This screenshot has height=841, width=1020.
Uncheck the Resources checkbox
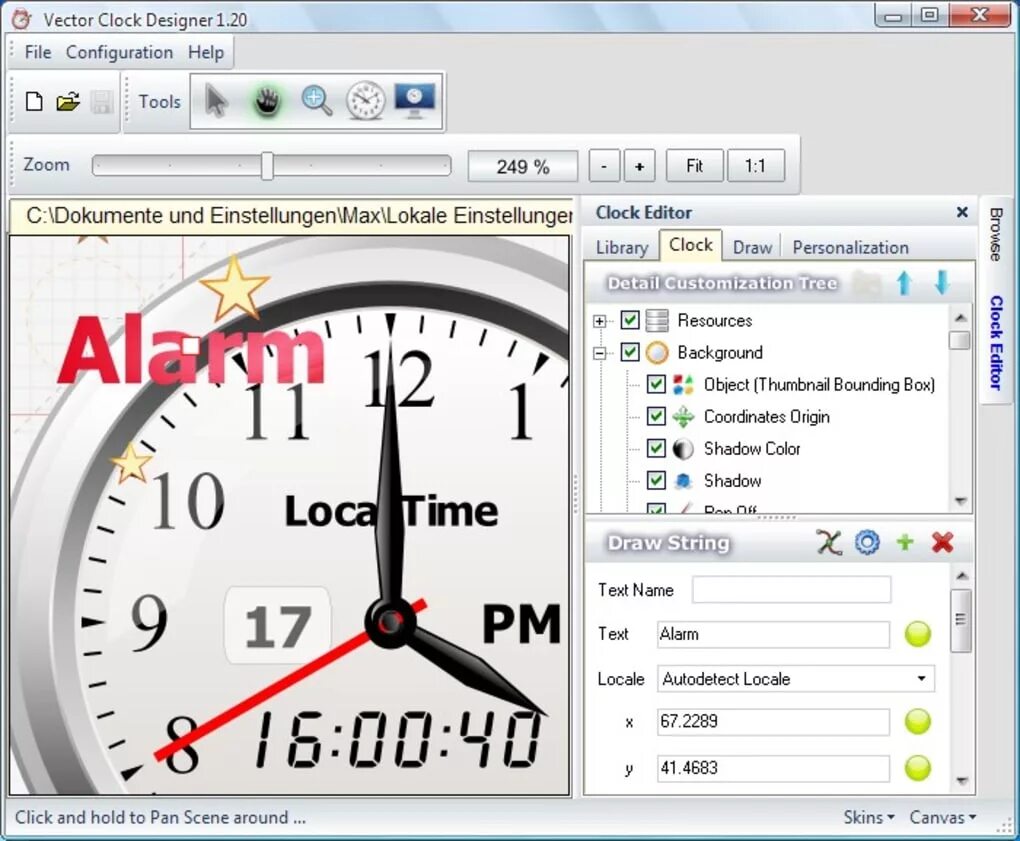(x=630, y=320)
